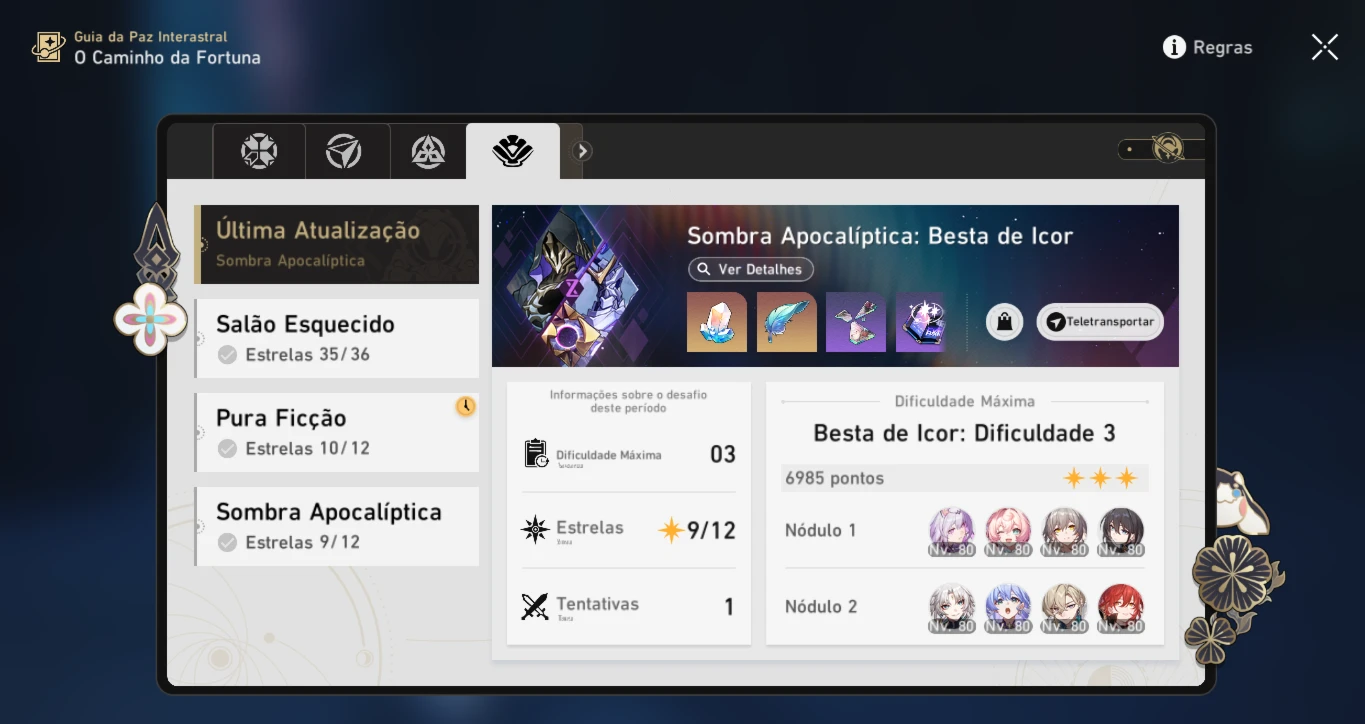Viewport: 1365px width, 724px height.
Task: Click the Tentativas value 1
Action: coord(729,607)
